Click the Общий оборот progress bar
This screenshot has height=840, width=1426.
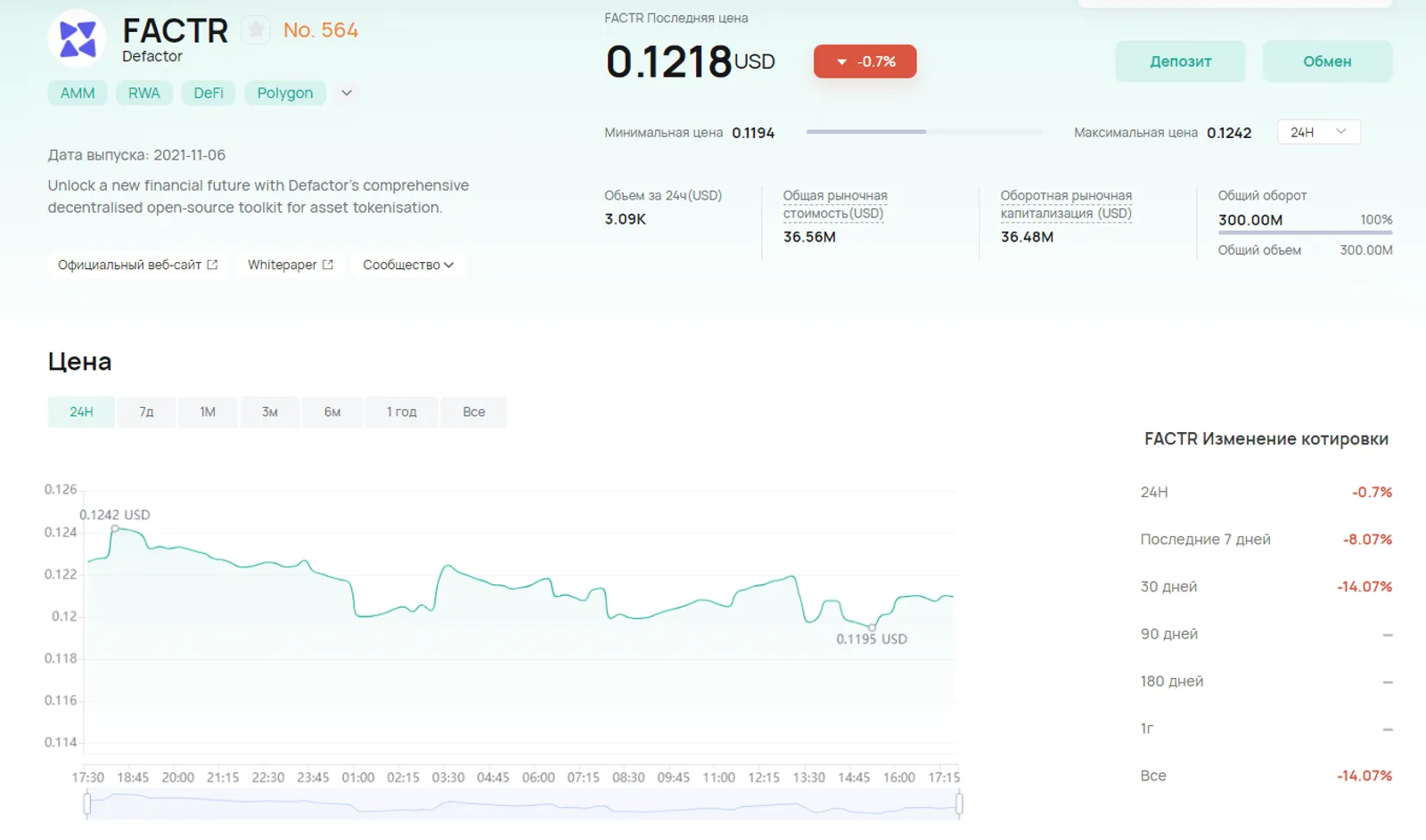coord(1305,232)
